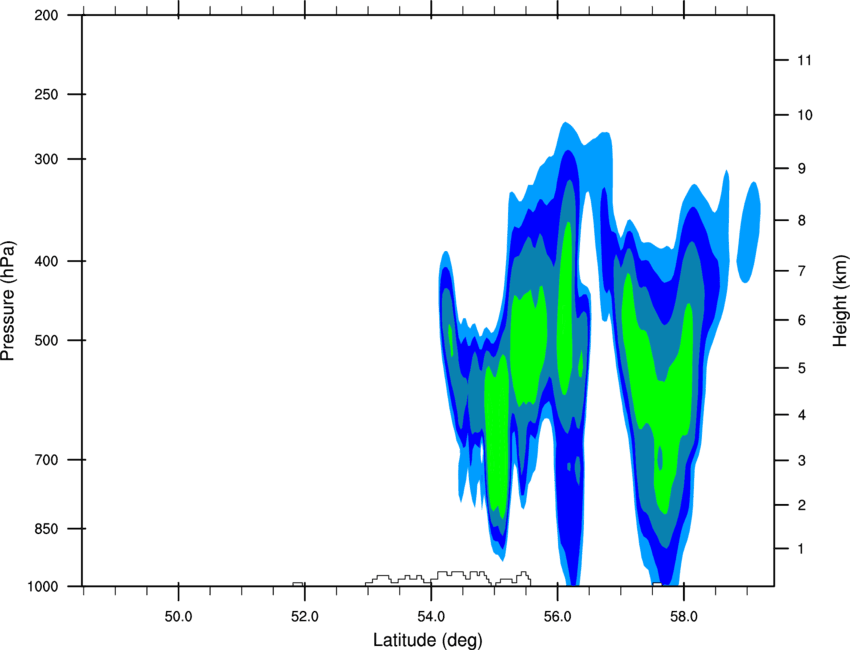Click latitude tick label 52.0
The image size is (850, 650).
(x=305, y=617)
